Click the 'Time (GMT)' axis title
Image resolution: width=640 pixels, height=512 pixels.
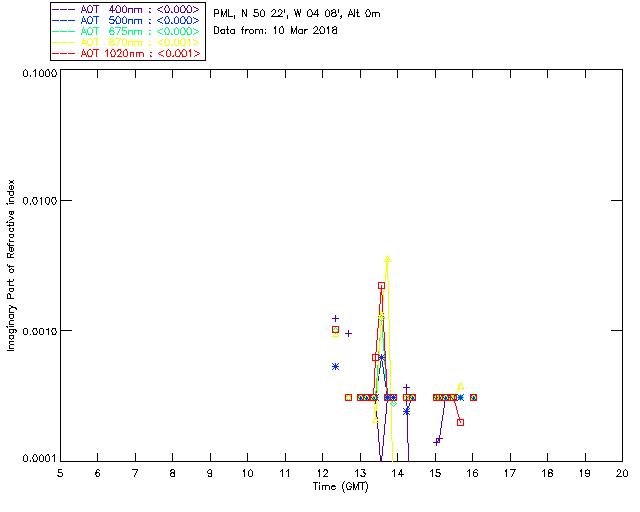coord(341,487)
